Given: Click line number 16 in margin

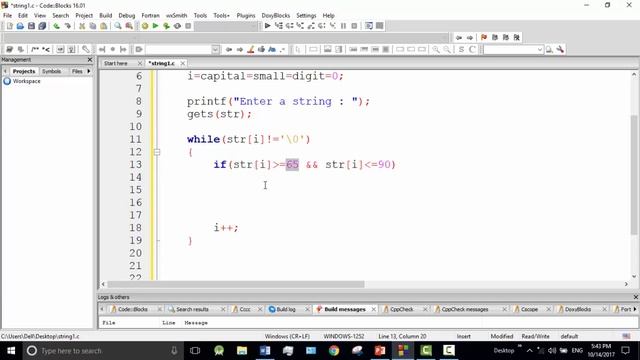Looking at the screenshot, I should click(136, 202).
